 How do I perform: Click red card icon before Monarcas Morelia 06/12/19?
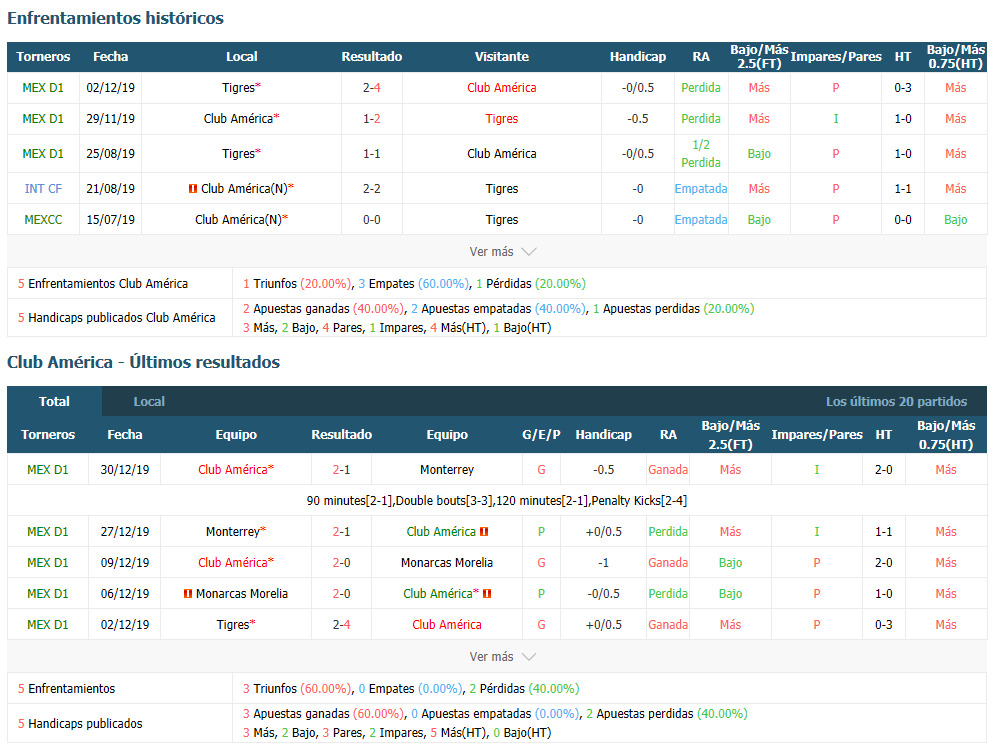pos(188,594)
